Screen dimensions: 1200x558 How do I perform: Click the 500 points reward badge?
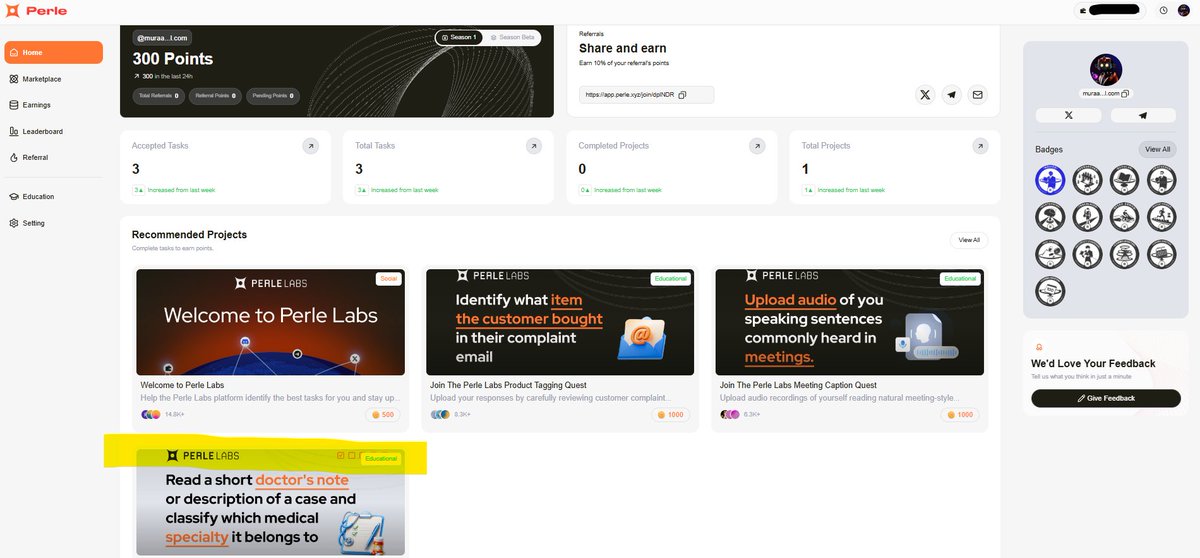tap(383, 414)
